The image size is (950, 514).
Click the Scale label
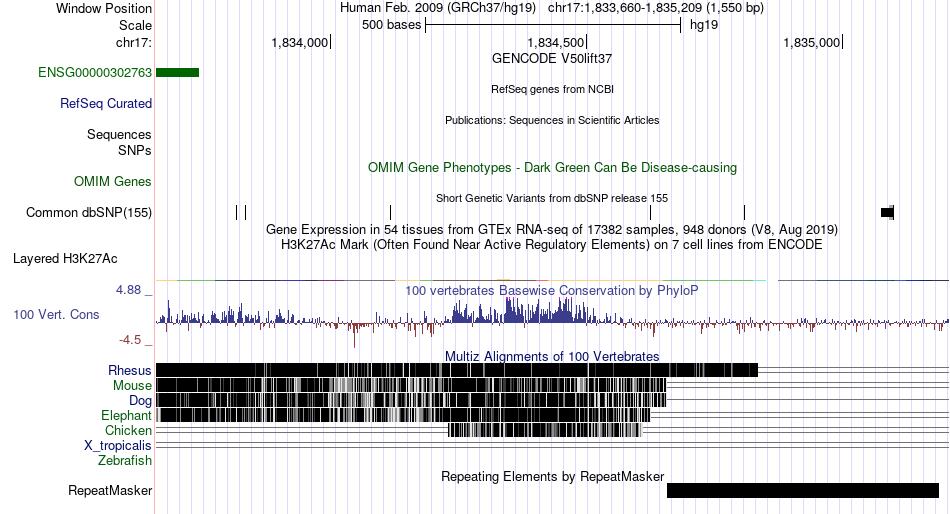coord(135,25)
